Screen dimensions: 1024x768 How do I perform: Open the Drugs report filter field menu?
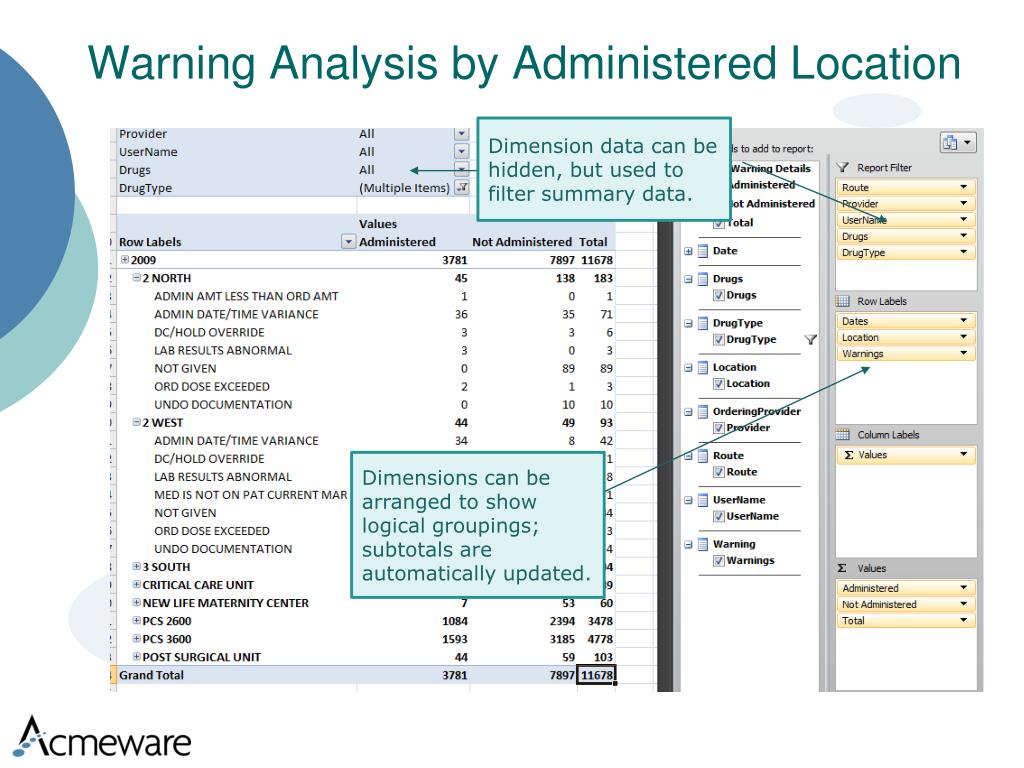pos(963,236)
